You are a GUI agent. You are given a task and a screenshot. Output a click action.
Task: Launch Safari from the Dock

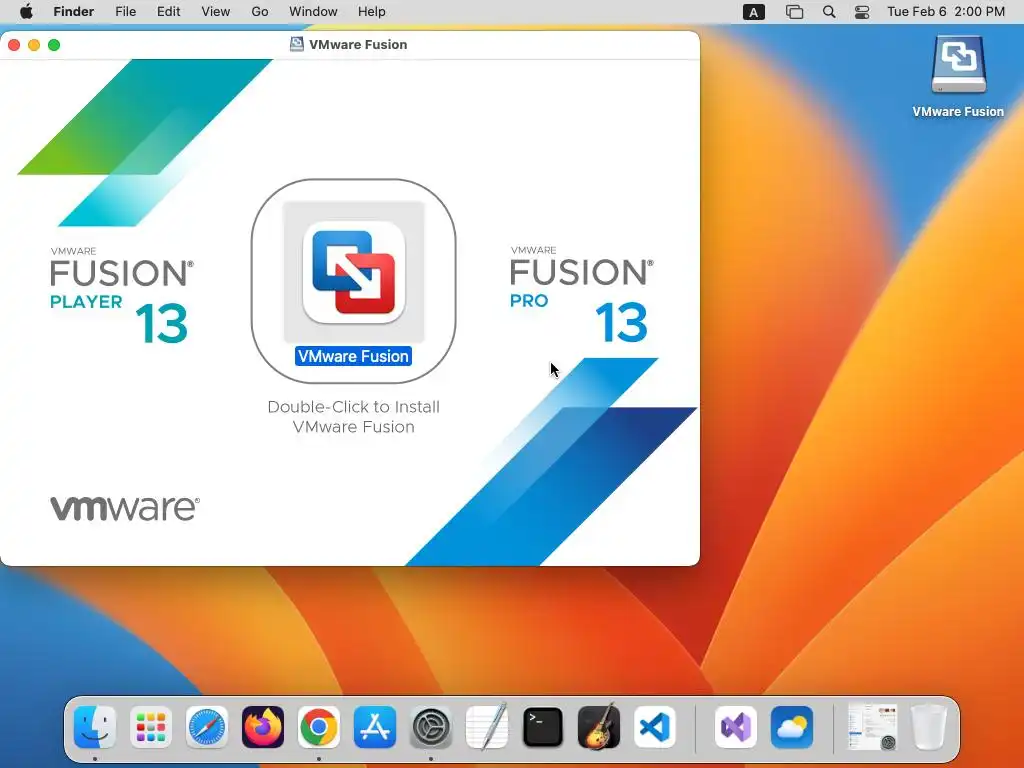click(207, 727)
